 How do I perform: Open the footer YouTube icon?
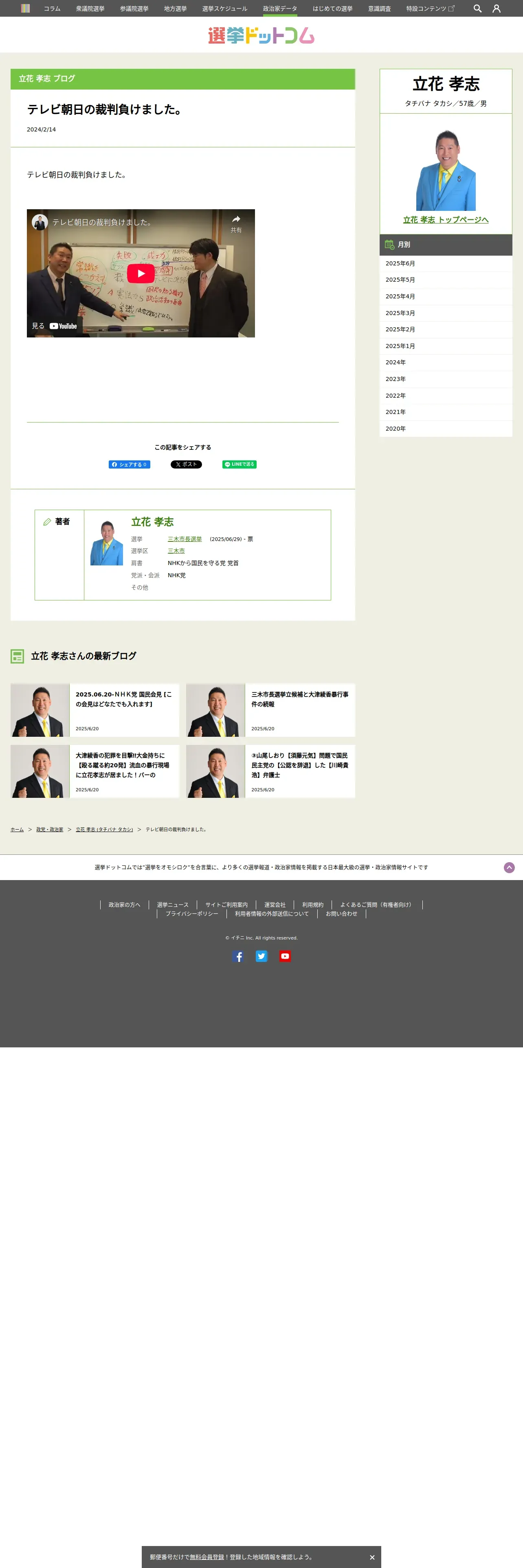point(285,956)
